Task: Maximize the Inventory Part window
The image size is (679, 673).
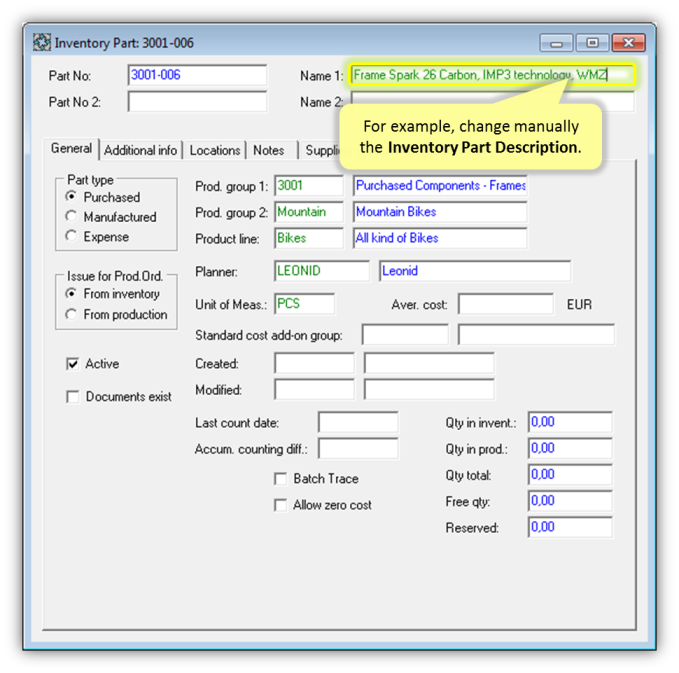Action: pos(592,43)
